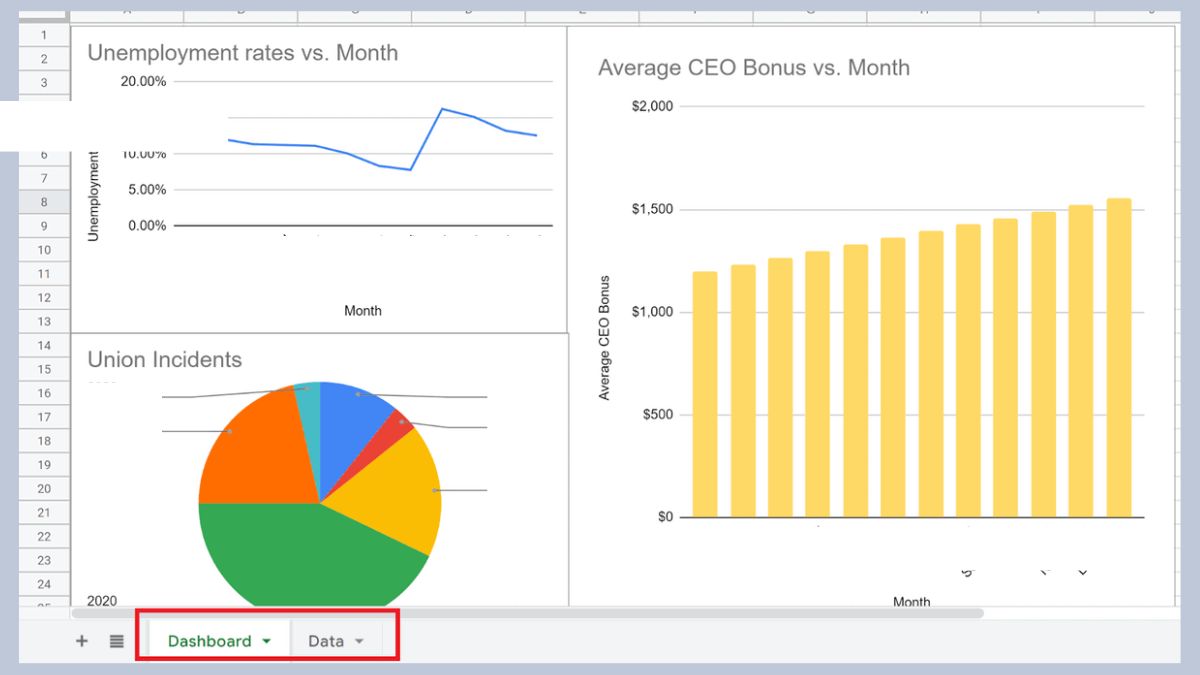
Task: Open the Data sheet tab menu
Action: tap(359, 641)
